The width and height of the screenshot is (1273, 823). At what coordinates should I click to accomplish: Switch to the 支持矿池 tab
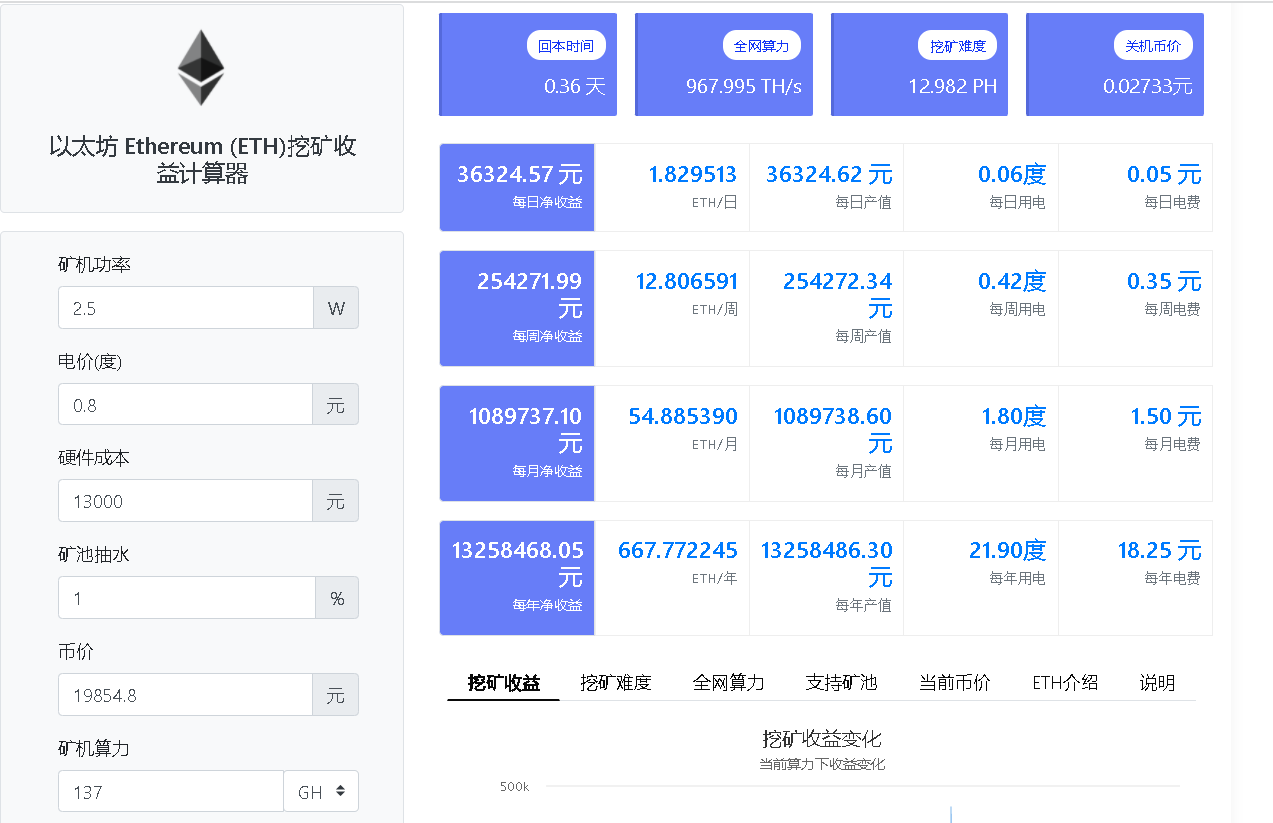842,682
